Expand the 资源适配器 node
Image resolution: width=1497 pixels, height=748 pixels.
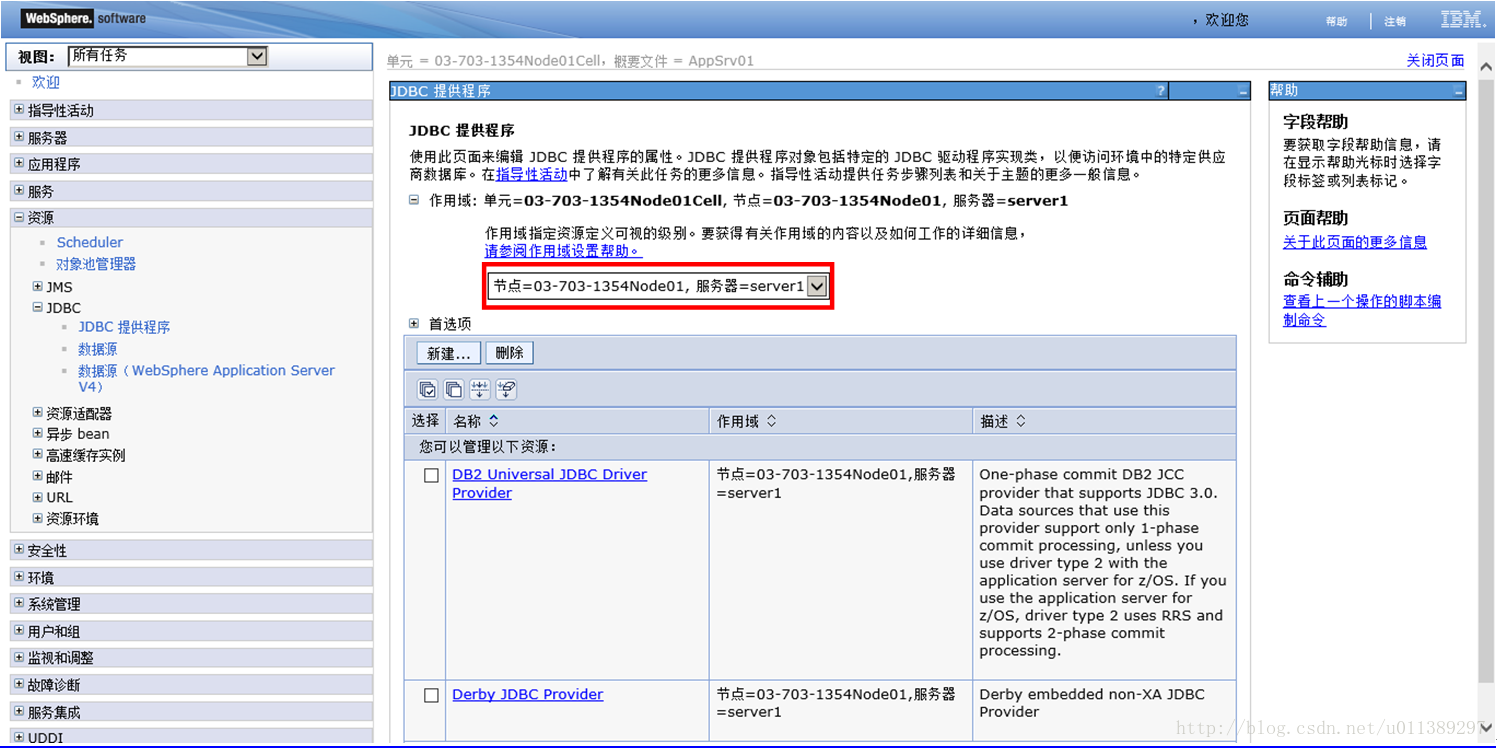(38, 412)
